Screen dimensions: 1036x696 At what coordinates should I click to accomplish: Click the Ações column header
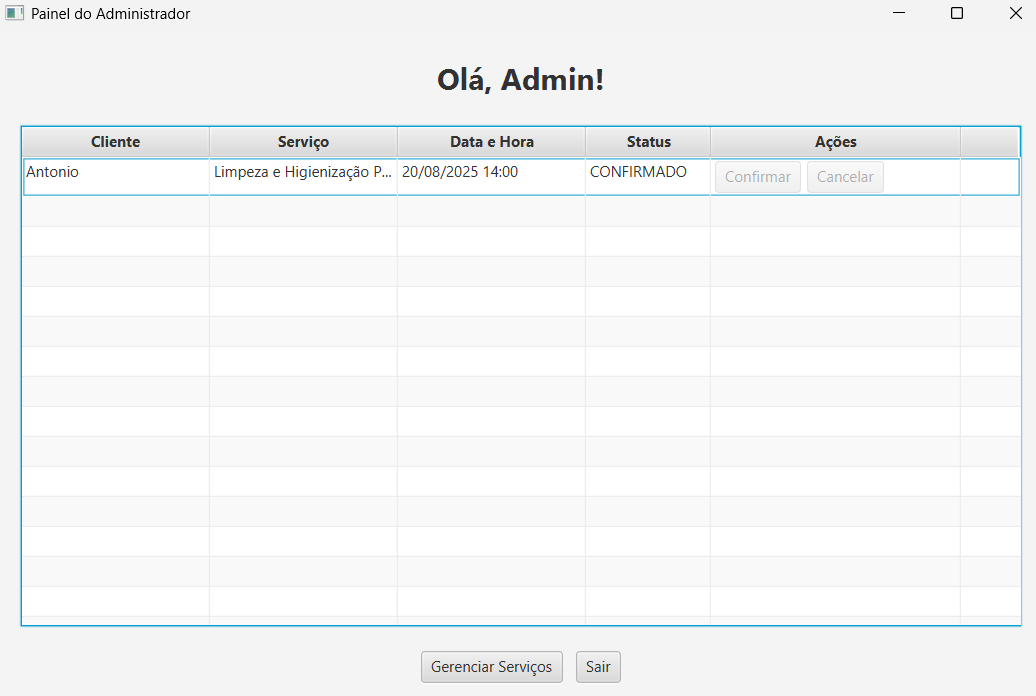(835, 142)
